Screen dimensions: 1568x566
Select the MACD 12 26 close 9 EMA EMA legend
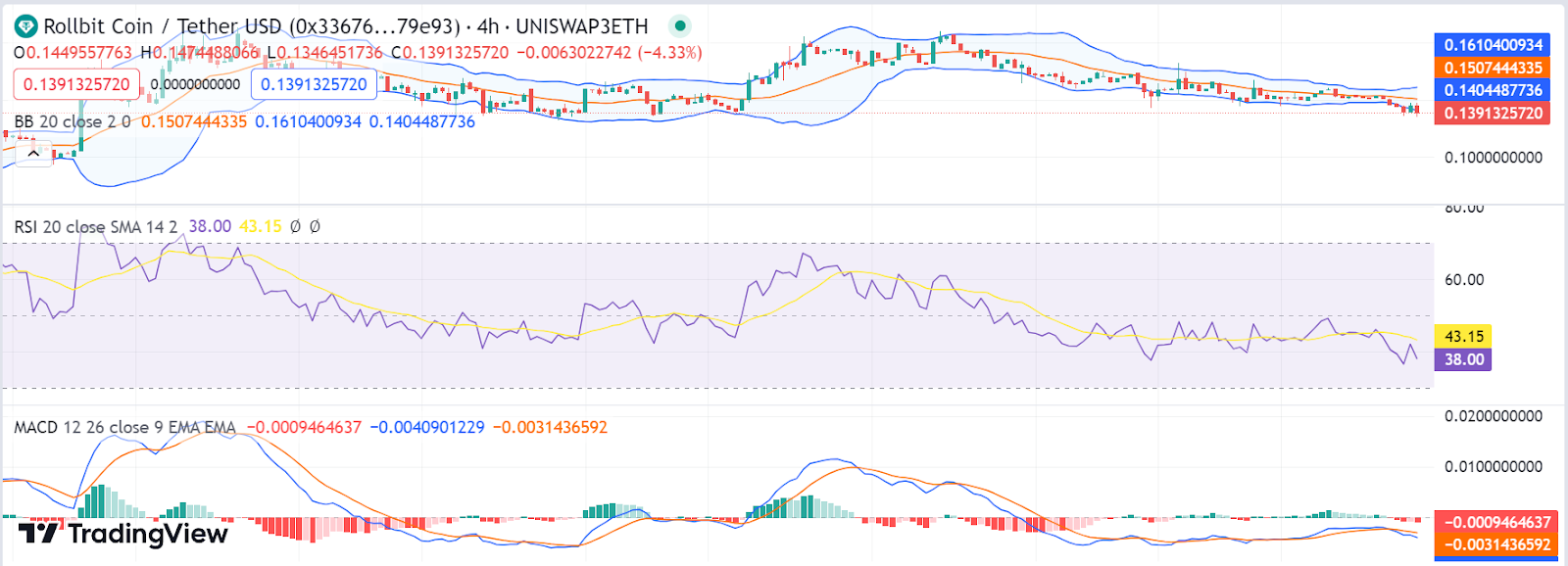[125, 428]
